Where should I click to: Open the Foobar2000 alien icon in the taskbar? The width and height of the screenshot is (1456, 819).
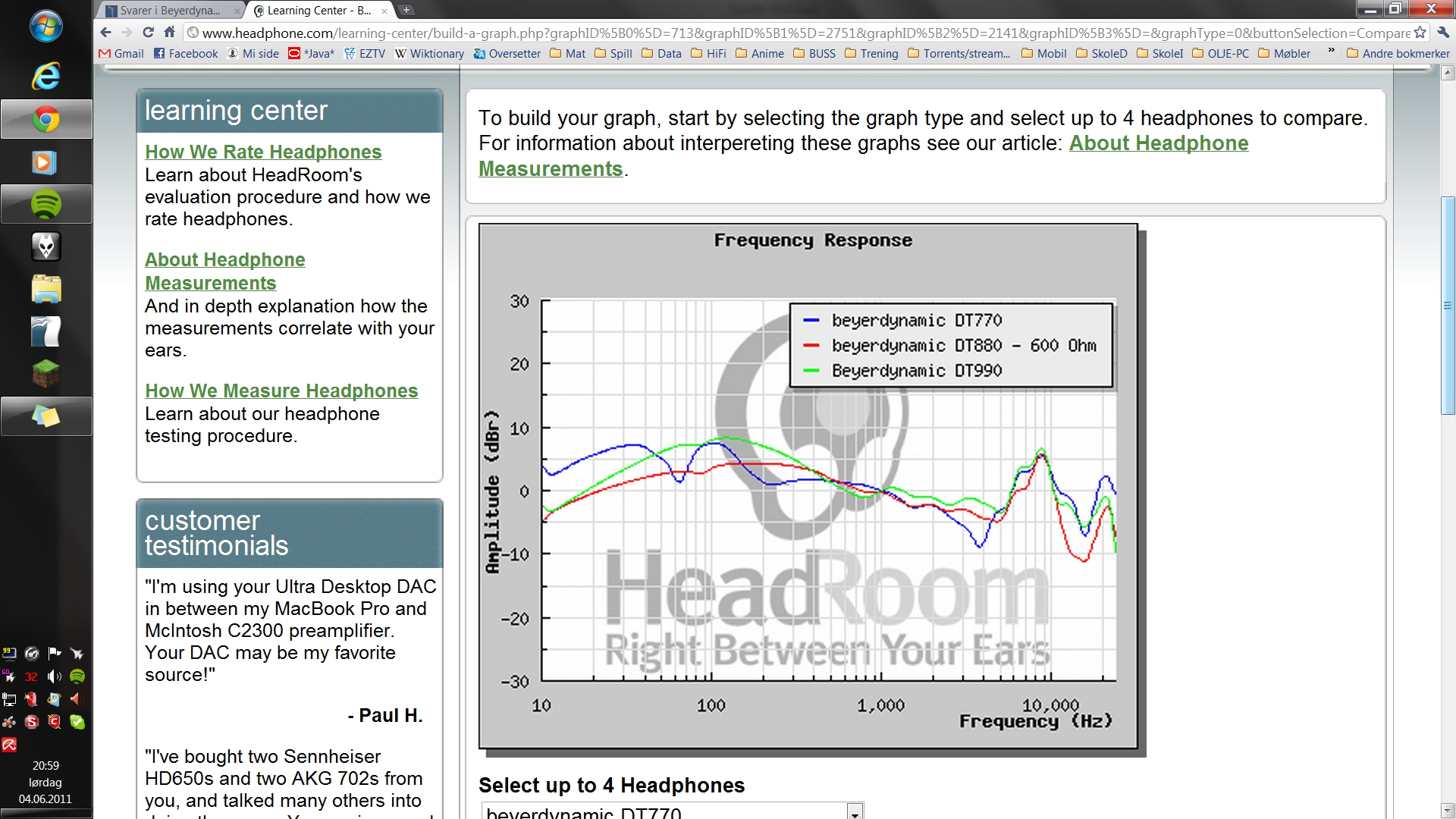click(x=45, y=246)
